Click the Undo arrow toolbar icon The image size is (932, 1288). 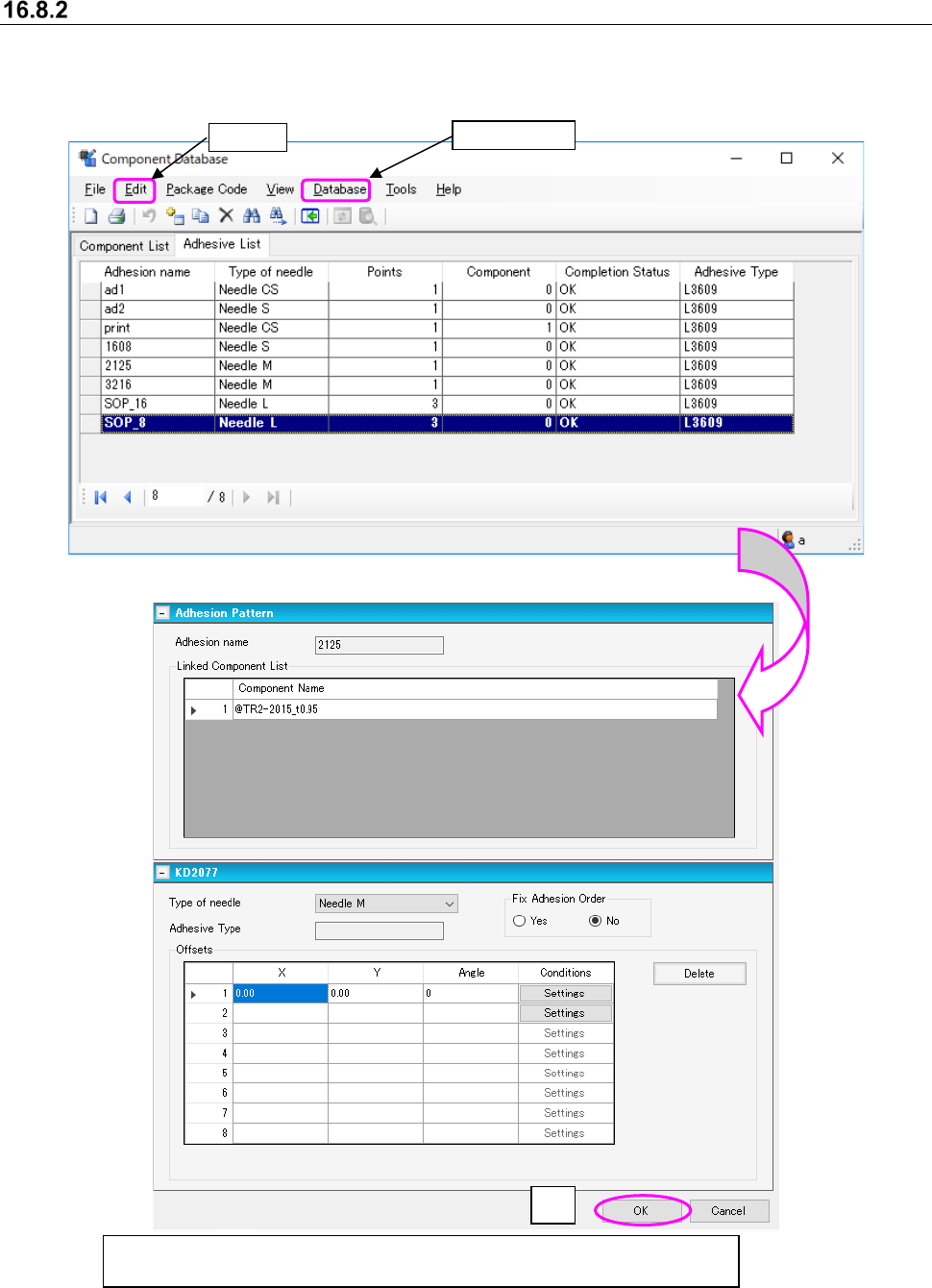tap(149, 216)
